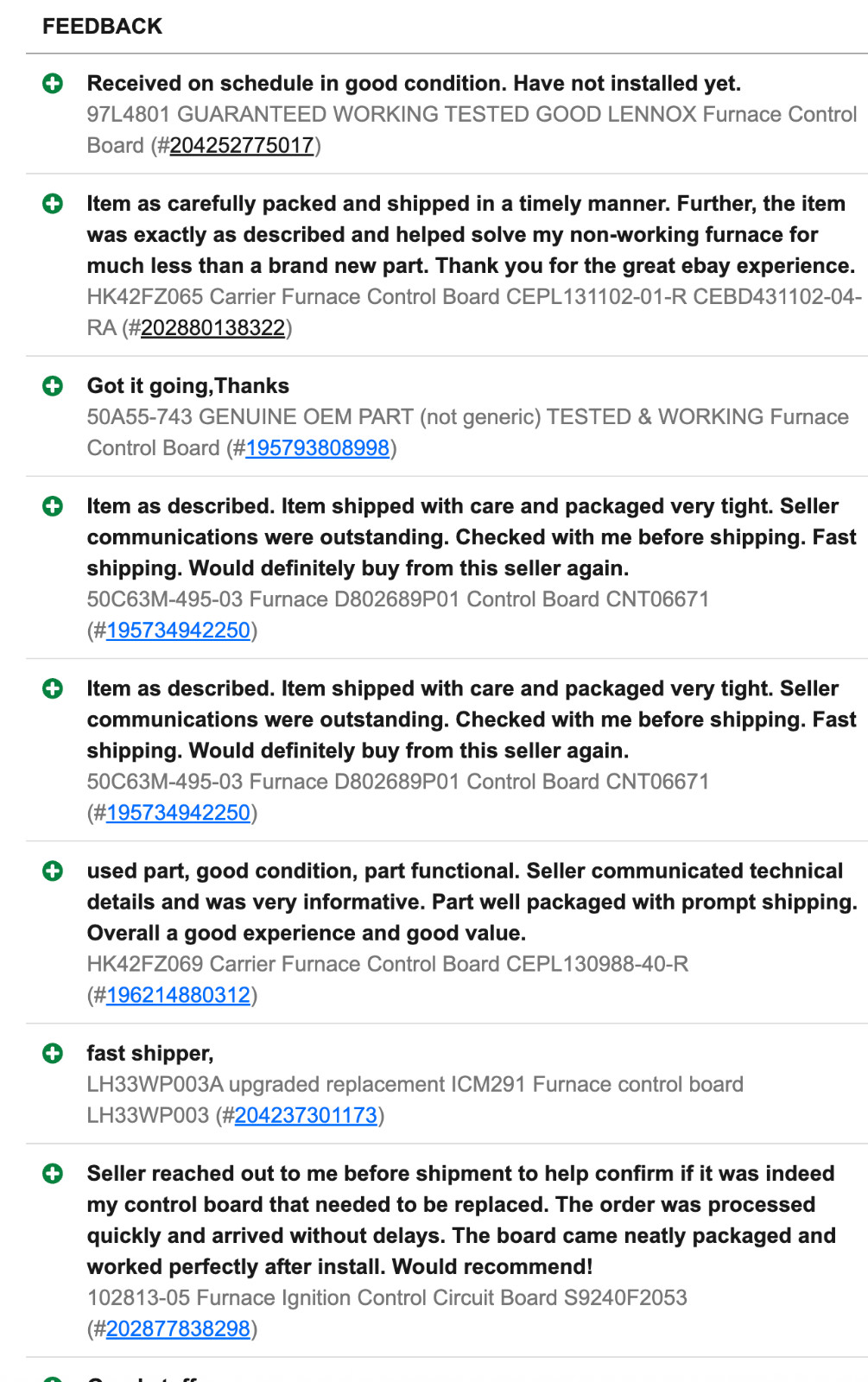868x1382 pixels.
Task: Click the green plus icon next to "fast shipper,"
Action: coord(53,1053)
